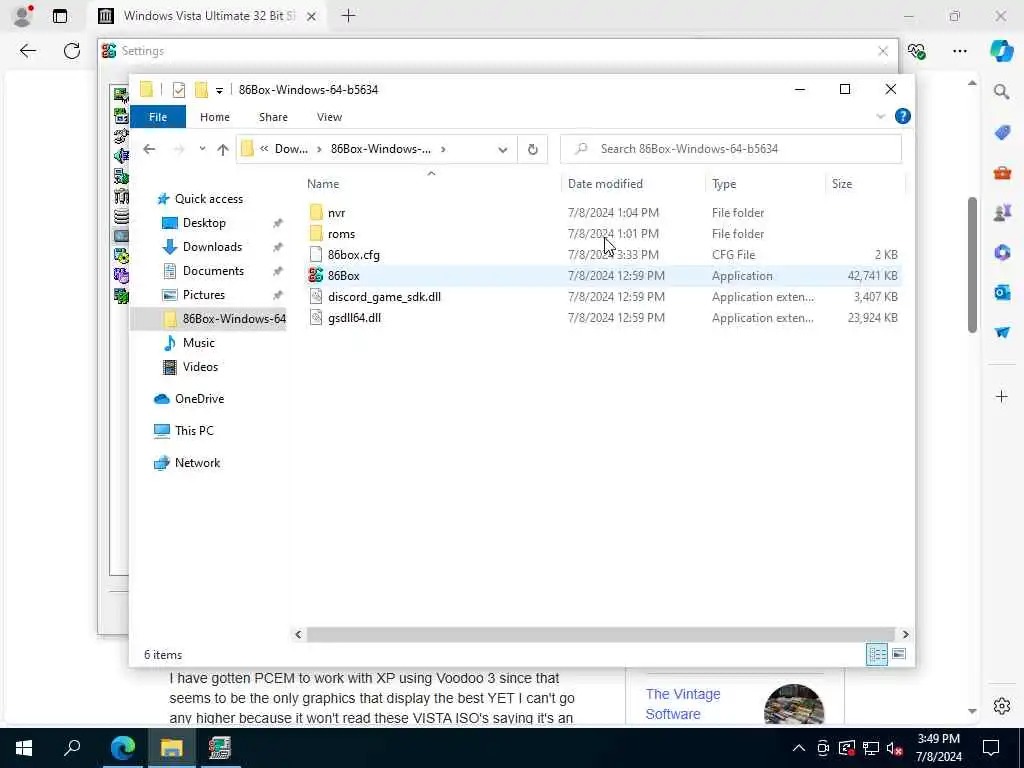Open the Home ribbon tab
The width and height of the screenshot is (1024, 768).
pyautogui.click(x=215, y=117)
